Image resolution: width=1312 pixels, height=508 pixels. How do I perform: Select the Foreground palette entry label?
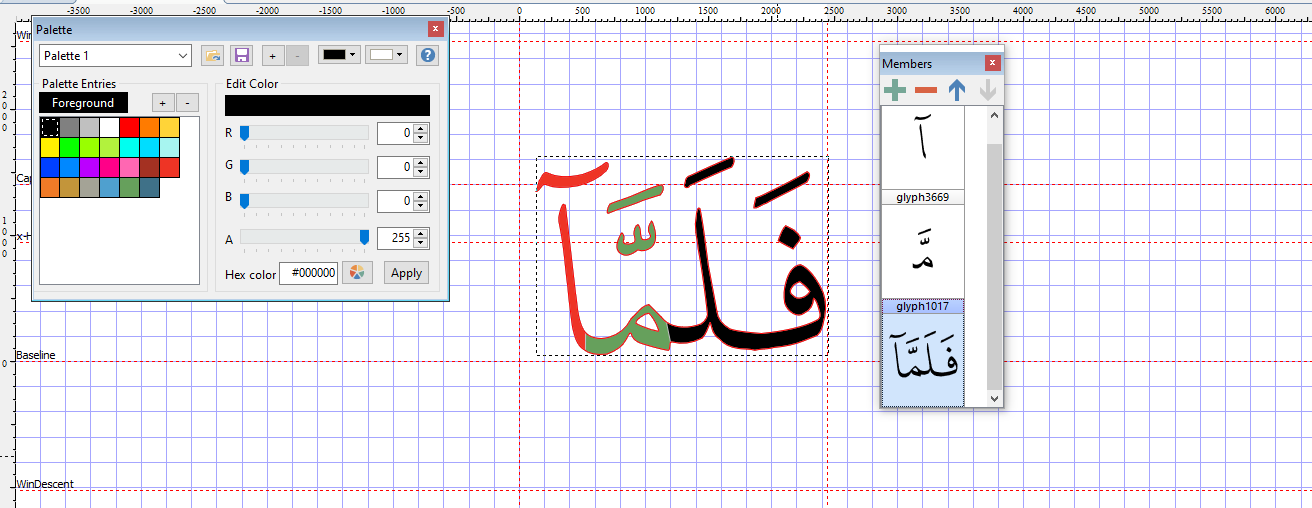click(x=83, y=103)
